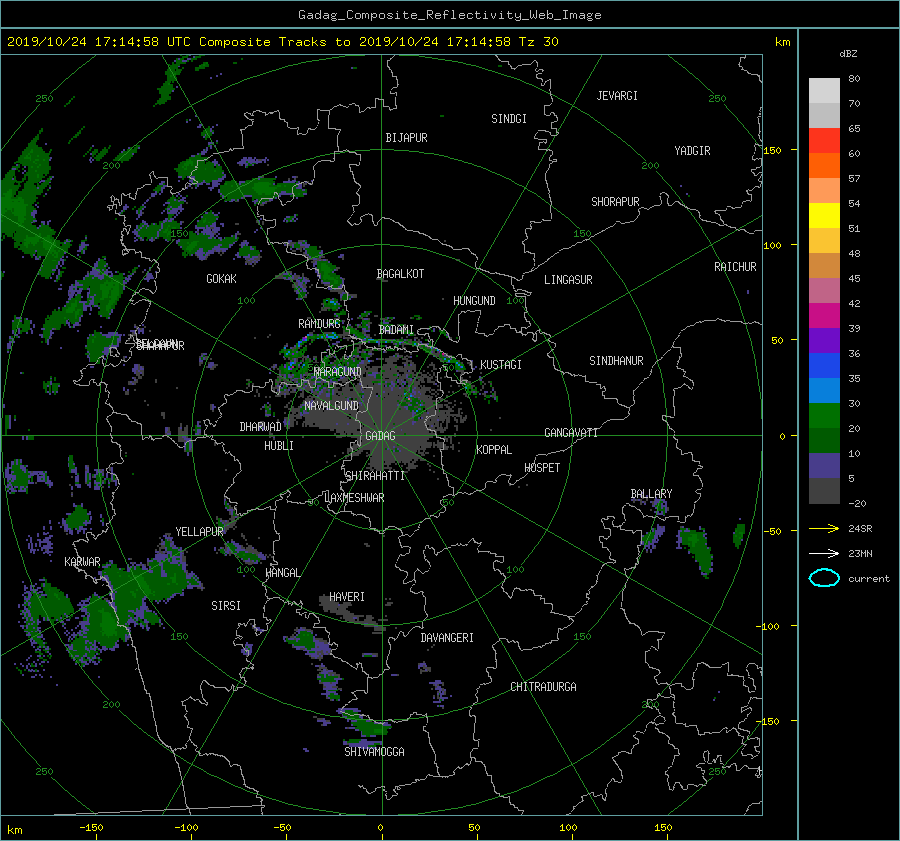Click the KUSTAGI city label
Viewport: 900px width, 841px height.
click(501, 365)
